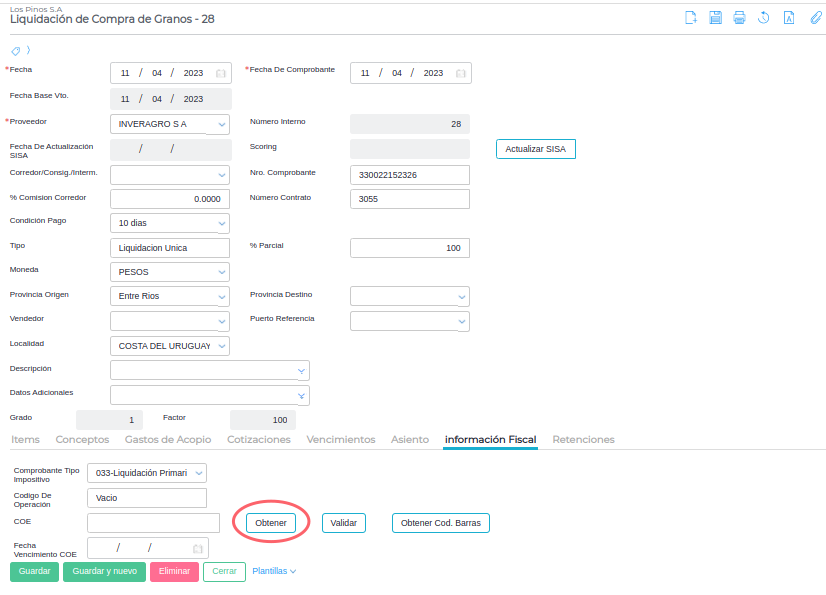Viewport: 826px width, 595px height.
Task: Open the Fecha De Comprobante calendar icon
Action: click(461, 73)
